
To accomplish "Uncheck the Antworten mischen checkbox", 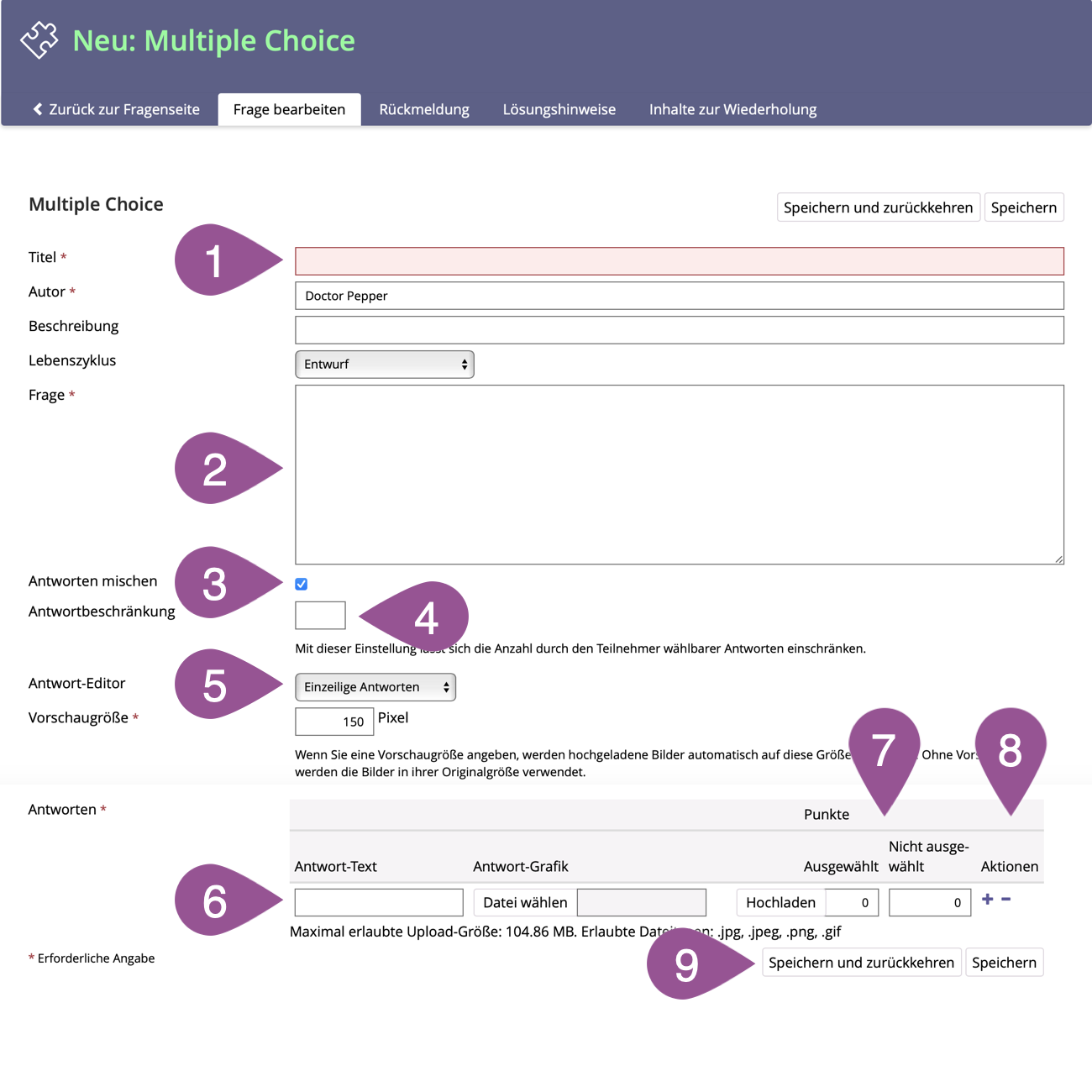I will pyautogui.click(x=302, y=584).
